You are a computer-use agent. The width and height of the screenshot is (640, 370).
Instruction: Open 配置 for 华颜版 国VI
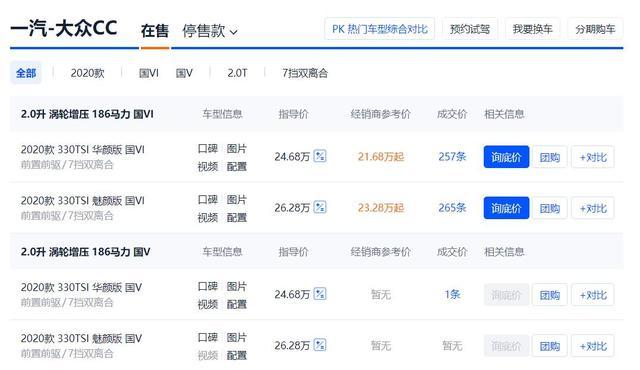coord(237,166)
